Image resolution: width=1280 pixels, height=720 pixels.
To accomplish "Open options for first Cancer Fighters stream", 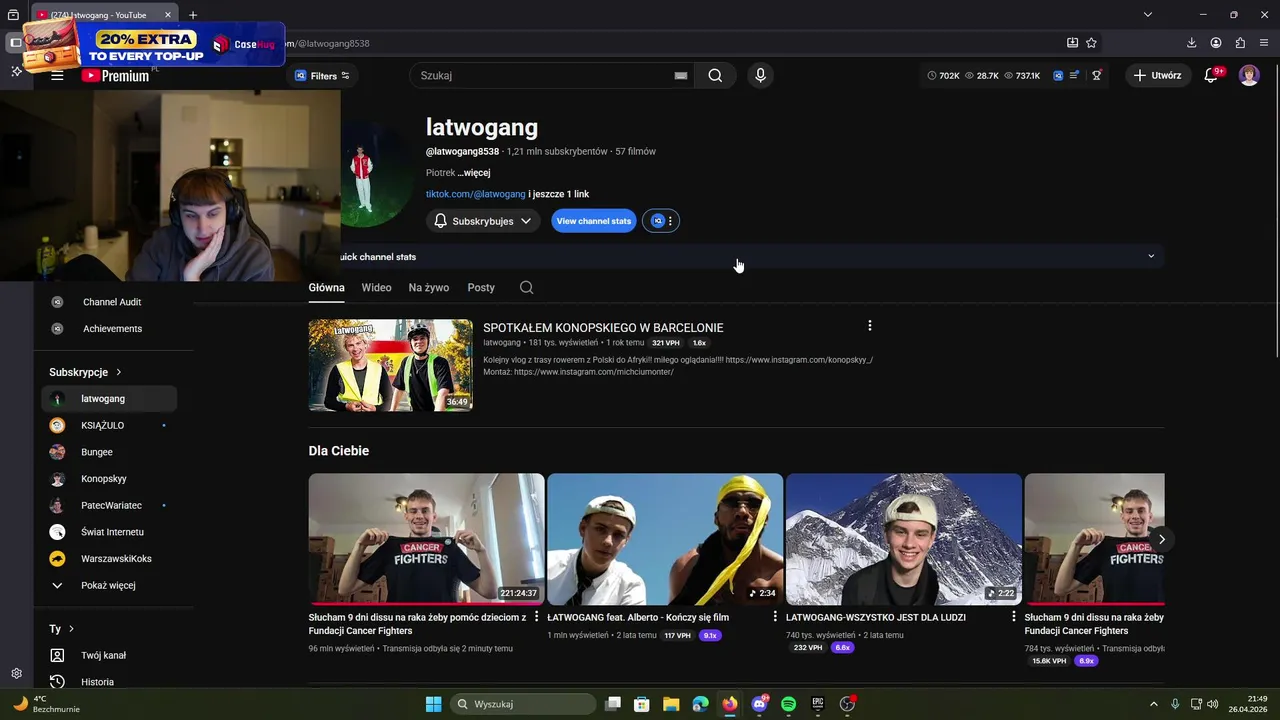I will click(x=537, y=617).
